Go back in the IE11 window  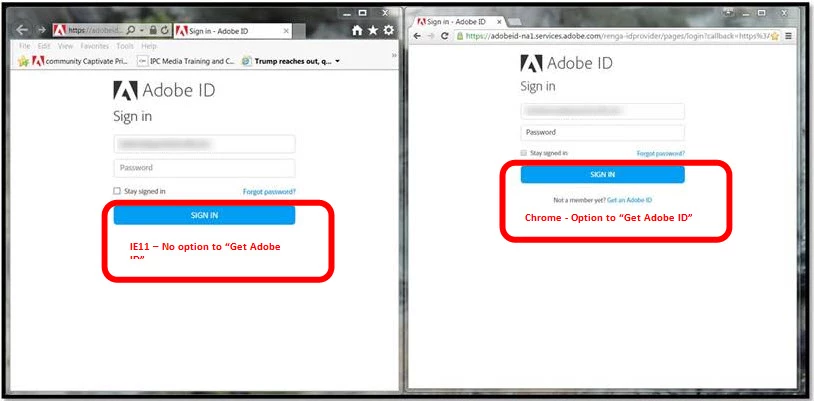pos(22,30)
